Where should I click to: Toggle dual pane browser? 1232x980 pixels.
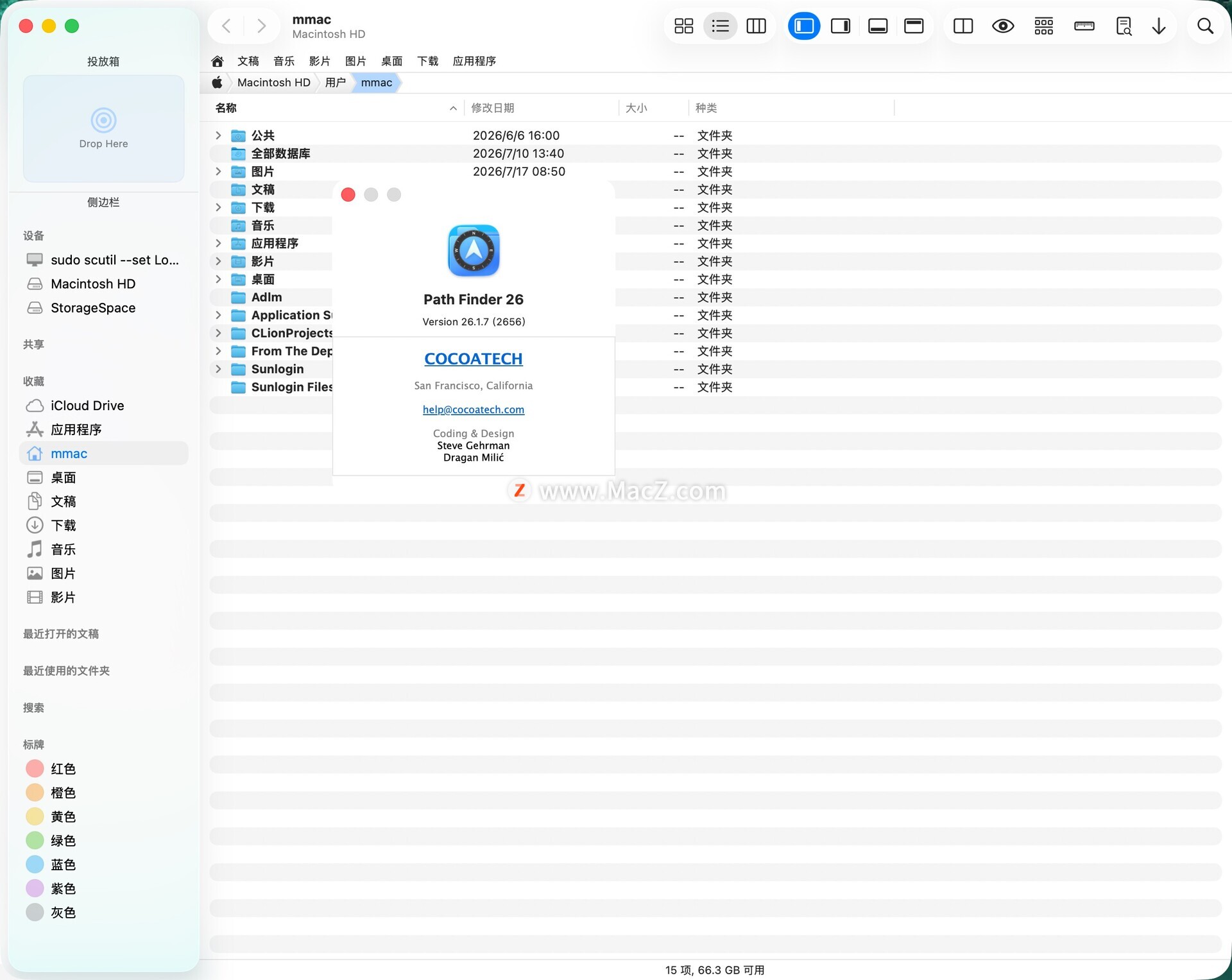click(x=963, y=26)
